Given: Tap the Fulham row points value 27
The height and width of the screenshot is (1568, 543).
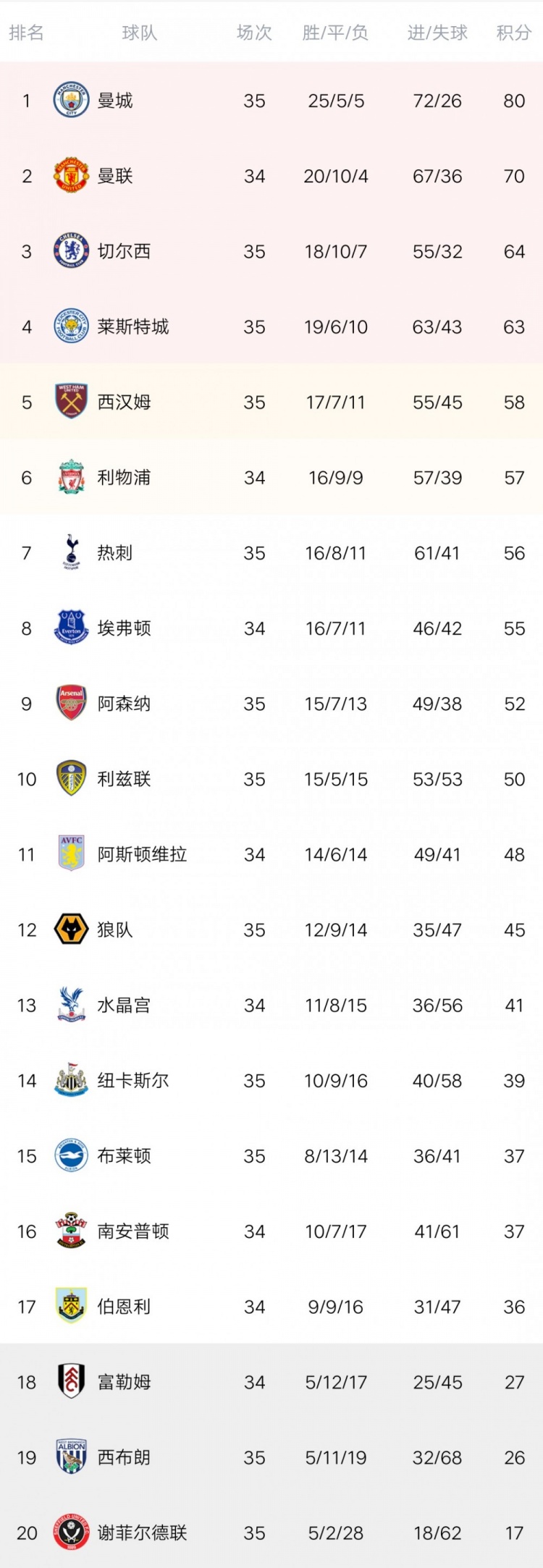Looking at the screenshot, I should coord(514,1382).
